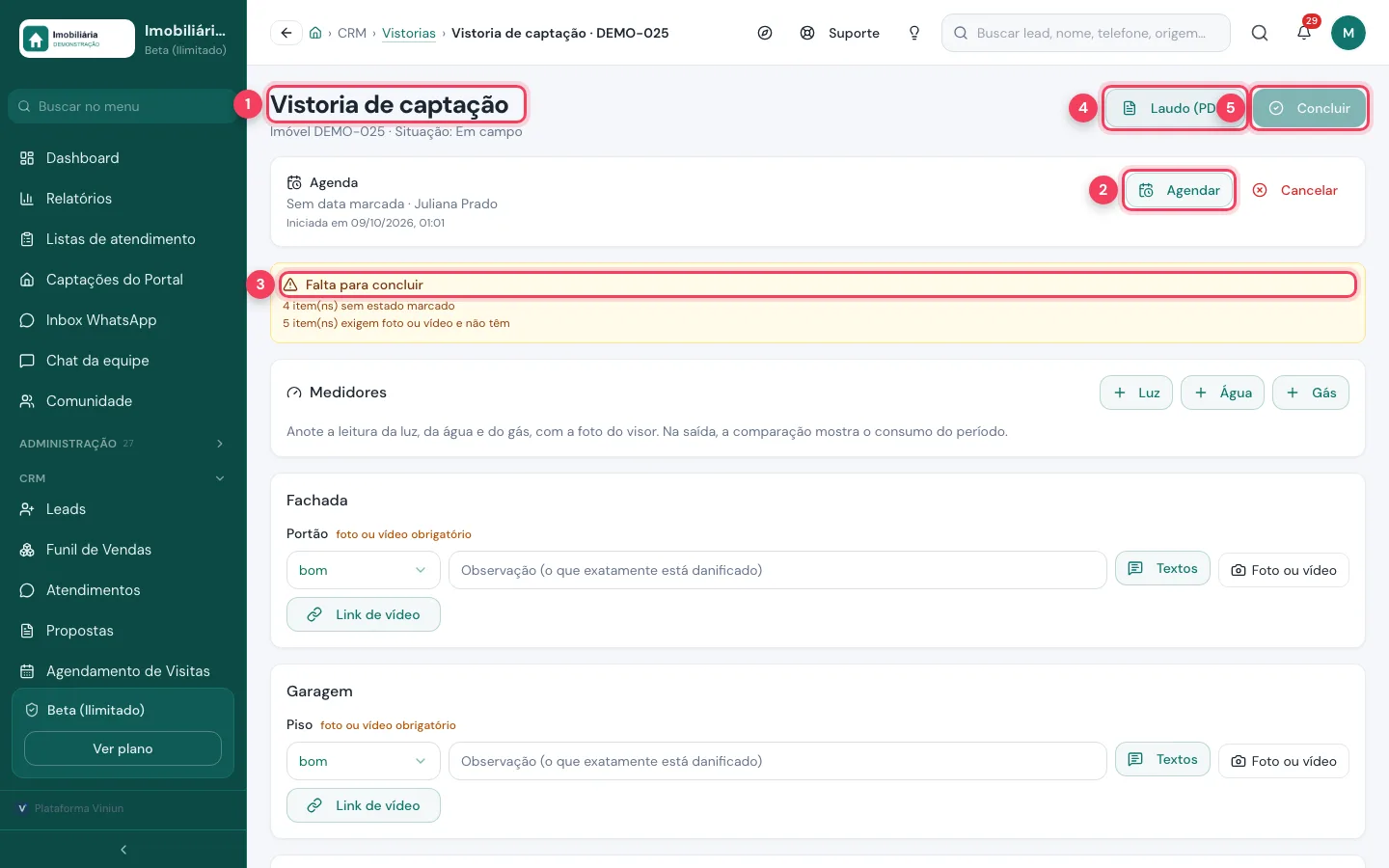Focus the Portão observation input field
This screenshot has height=868, width=1389.
(x=777, y=570)
